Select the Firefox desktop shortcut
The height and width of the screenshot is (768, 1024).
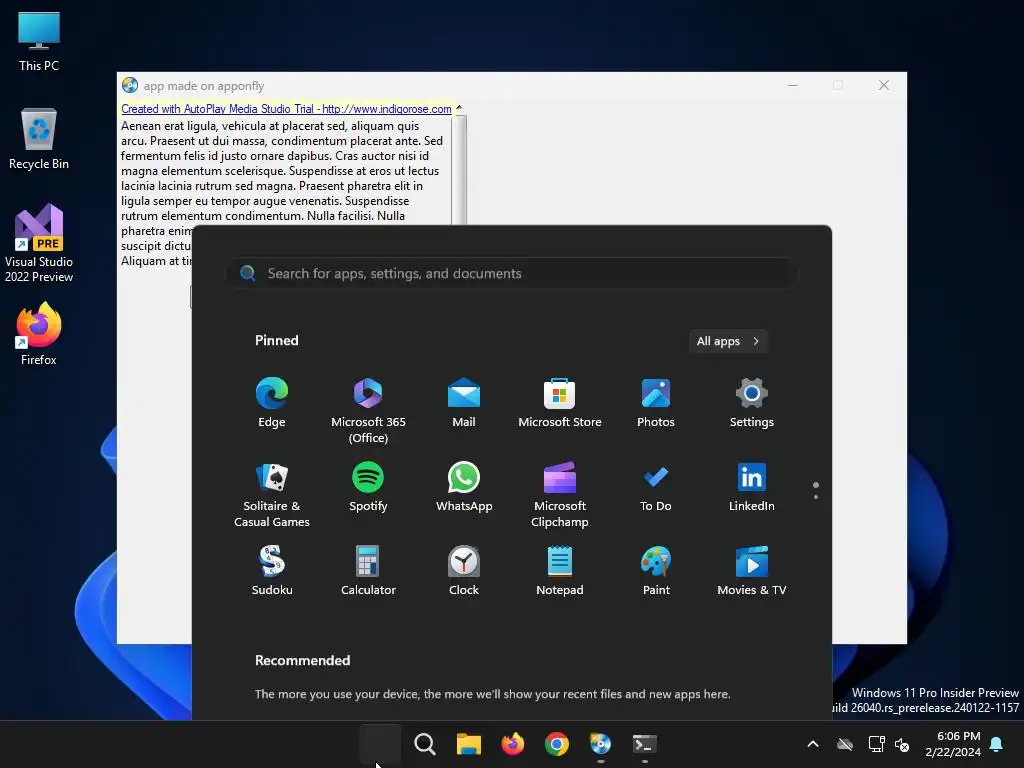(x=39, y=334)
